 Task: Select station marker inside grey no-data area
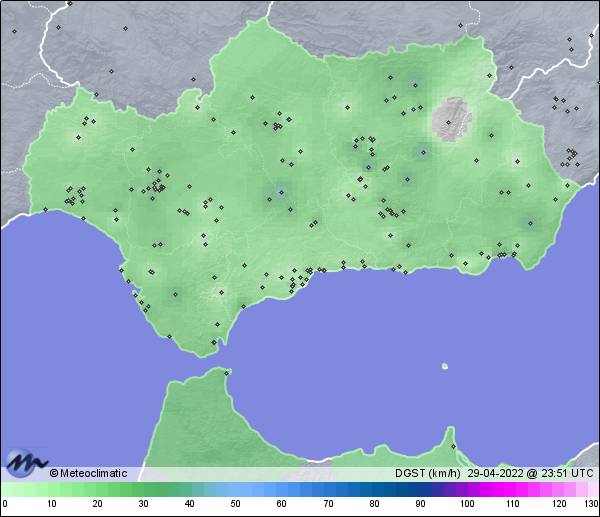[448, 122]
